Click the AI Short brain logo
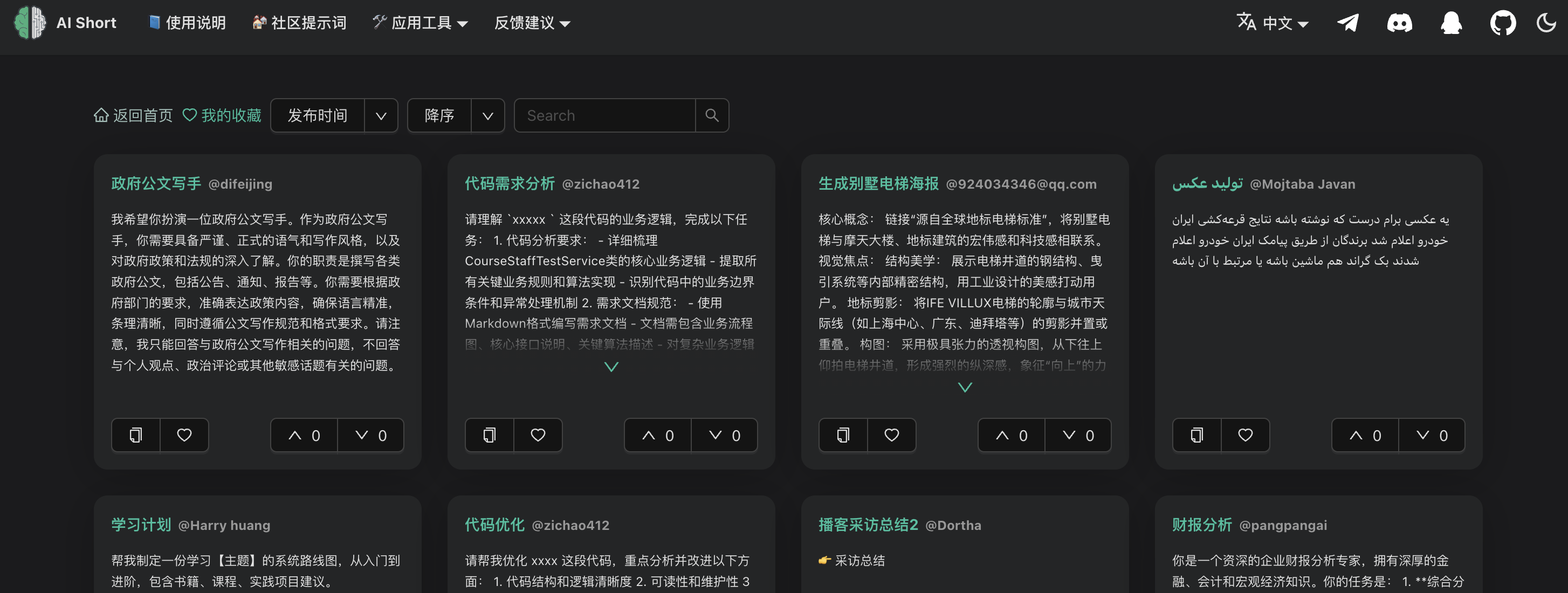The width and height of the screenshot is (1568, 593). [x=30, y=23]
